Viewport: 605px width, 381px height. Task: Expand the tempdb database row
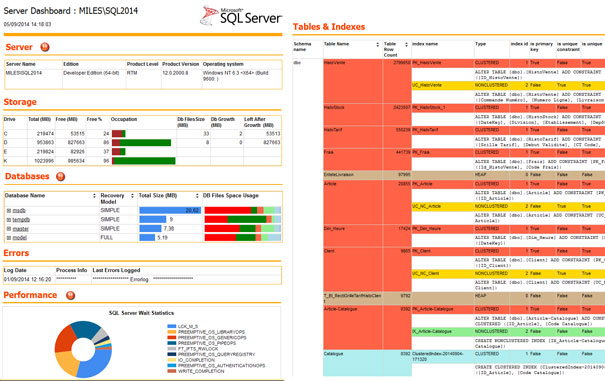click(x=8, y=220)
